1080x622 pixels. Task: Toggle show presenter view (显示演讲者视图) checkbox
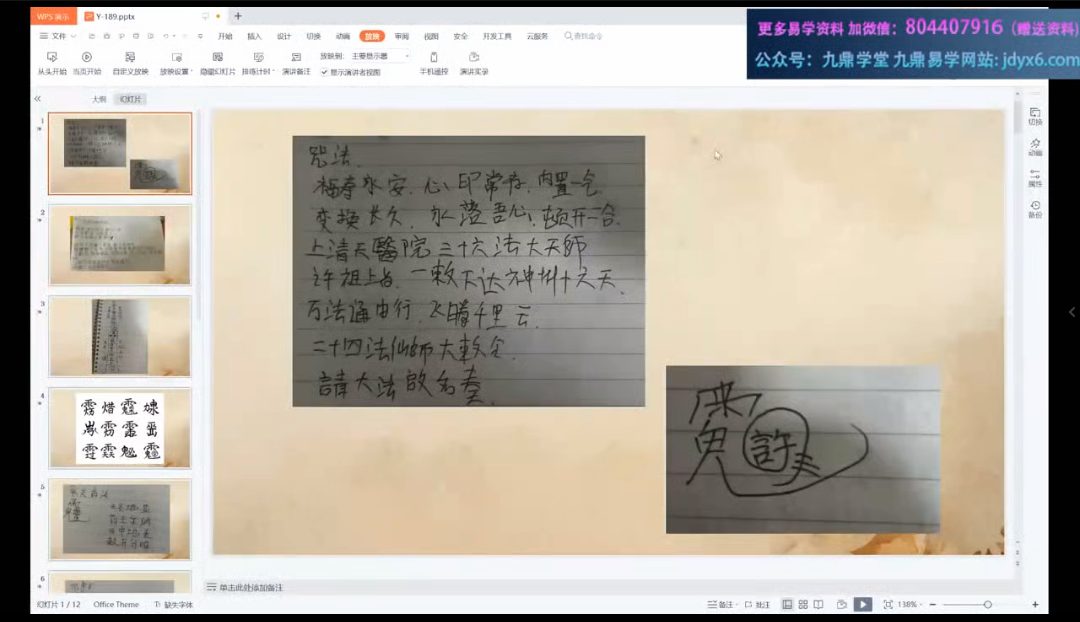(324, 72)
